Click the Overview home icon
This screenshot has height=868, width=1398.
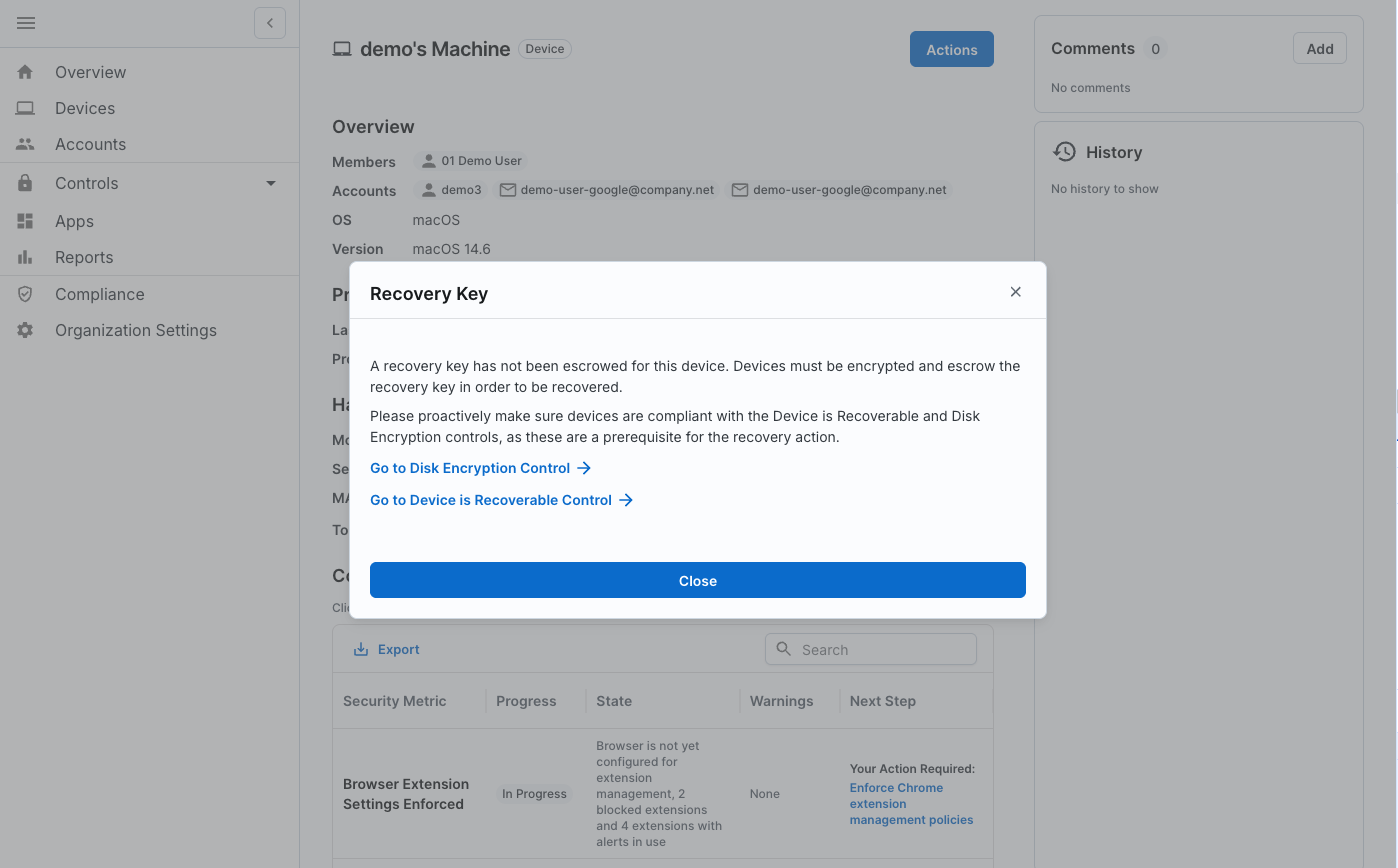click(x=25, y=72)
